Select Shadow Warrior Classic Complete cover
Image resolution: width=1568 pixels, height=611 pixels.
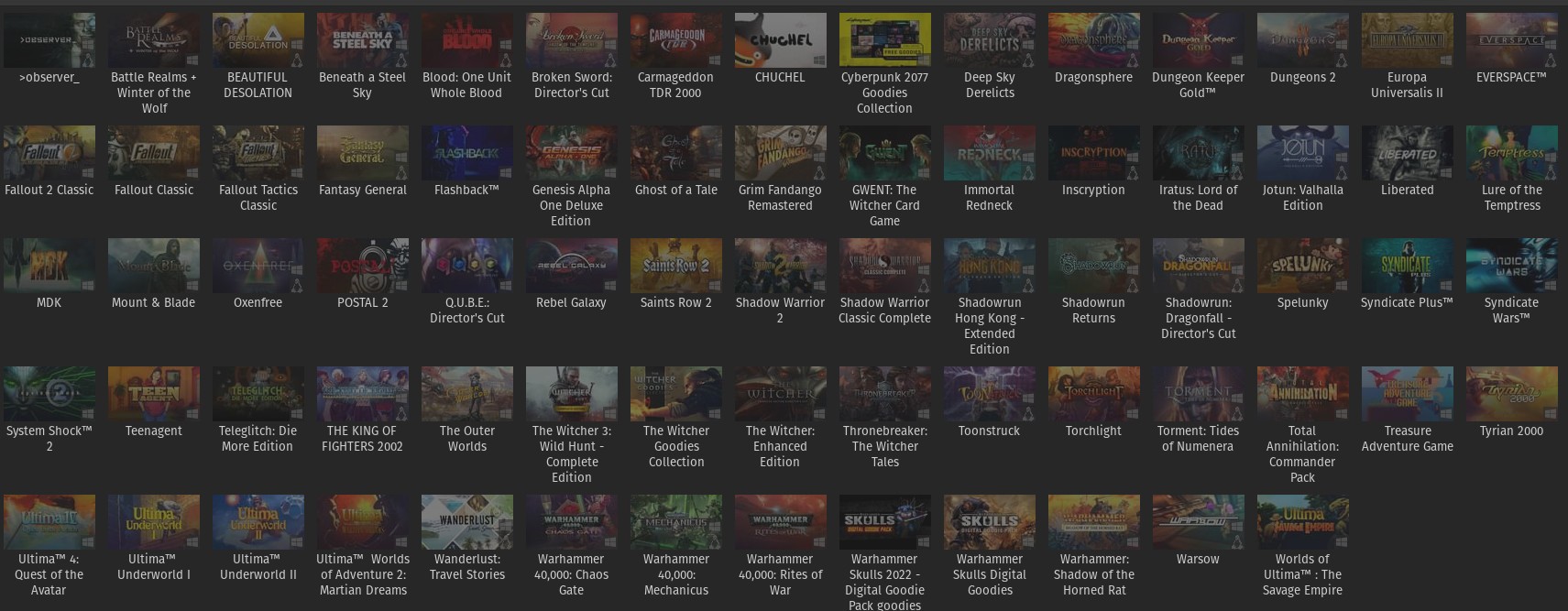point(885,266)
